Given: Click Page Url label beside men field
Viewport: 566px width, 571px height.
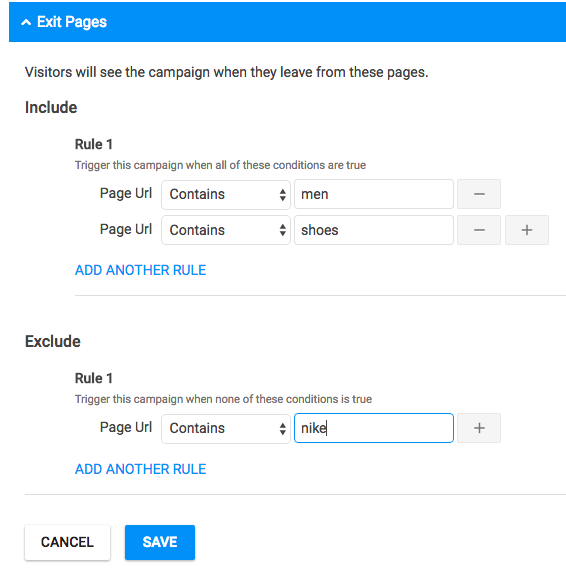Looking at the screenshot, I should tap(126, 193).
